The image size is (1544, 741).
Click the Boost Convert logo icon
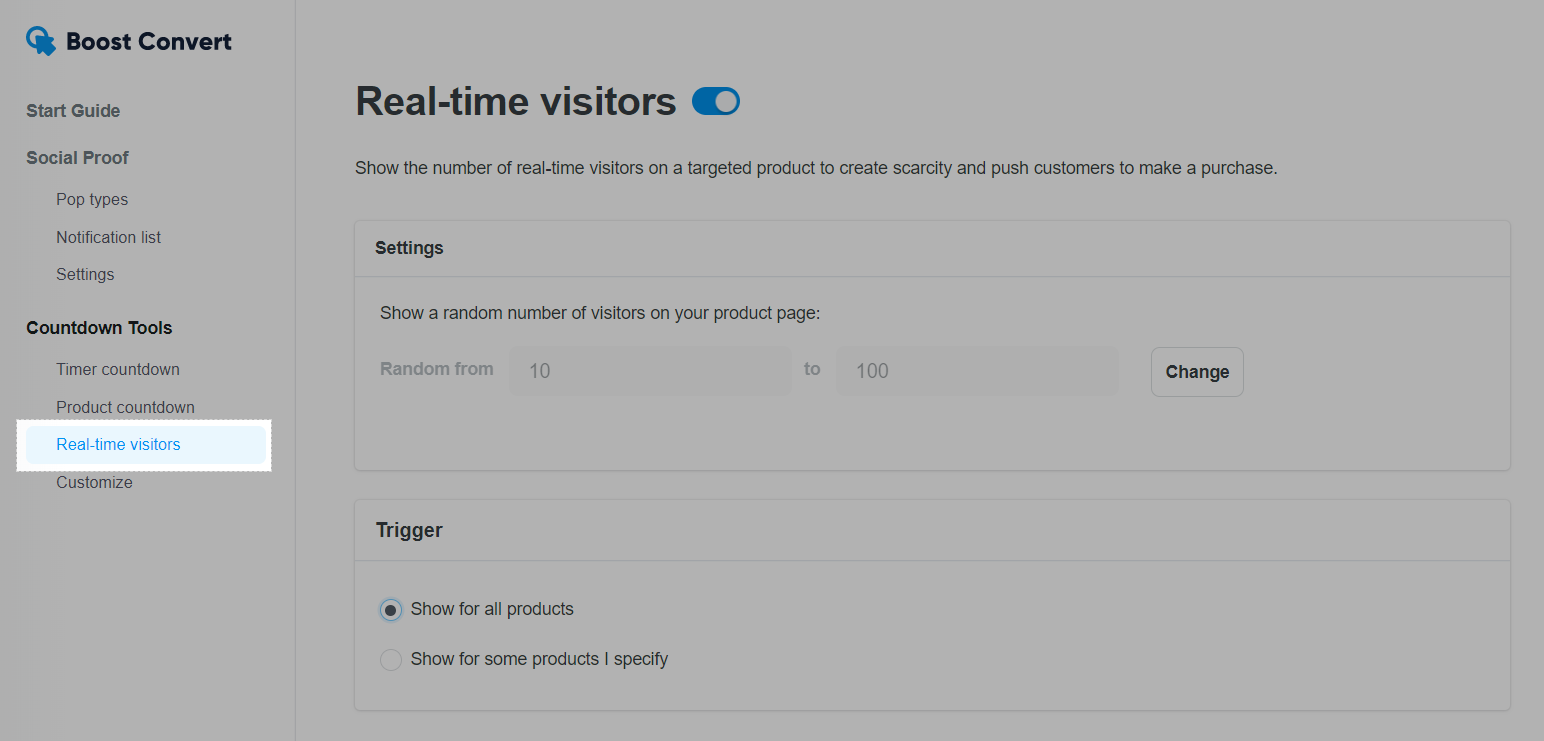click(x=41, y=41)
